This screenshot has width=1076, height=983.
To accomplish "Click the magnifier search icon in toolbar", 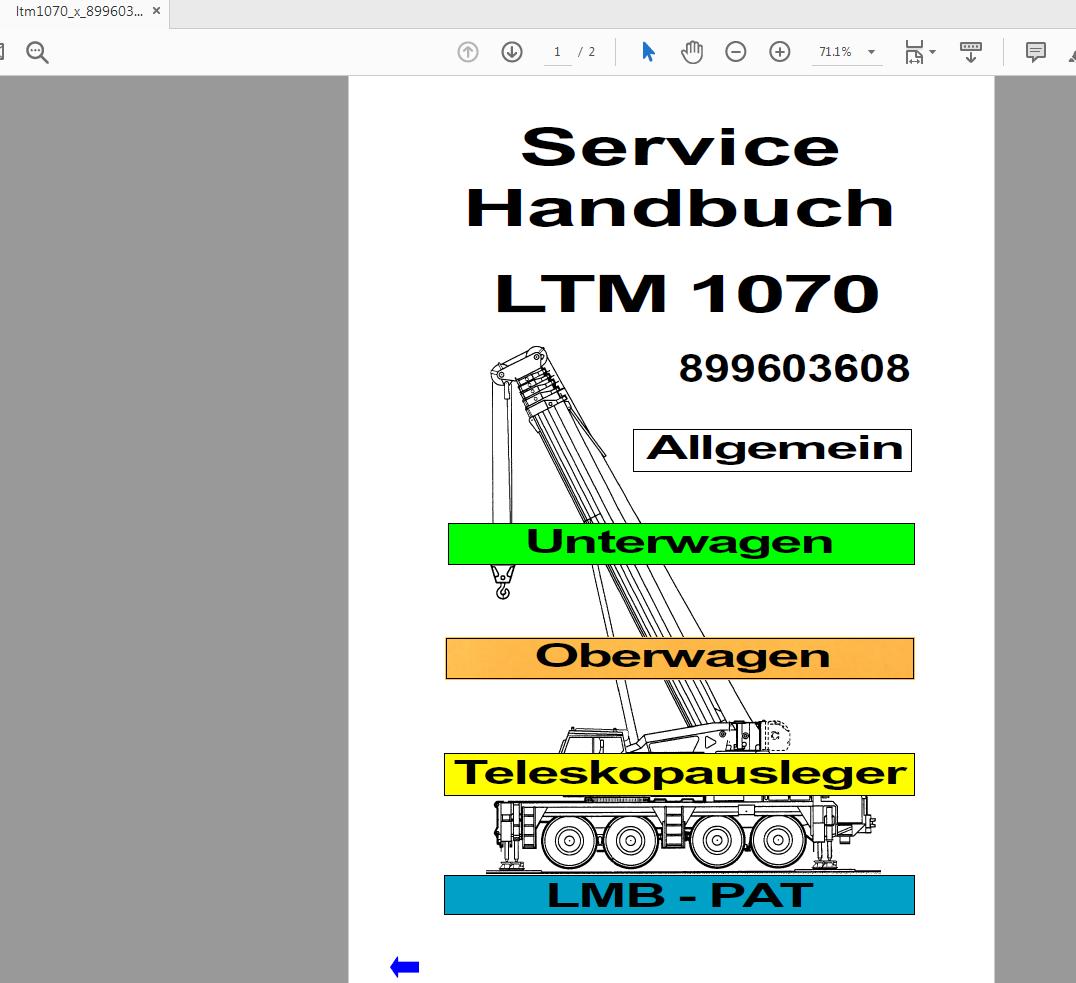I will pos(37,52).
